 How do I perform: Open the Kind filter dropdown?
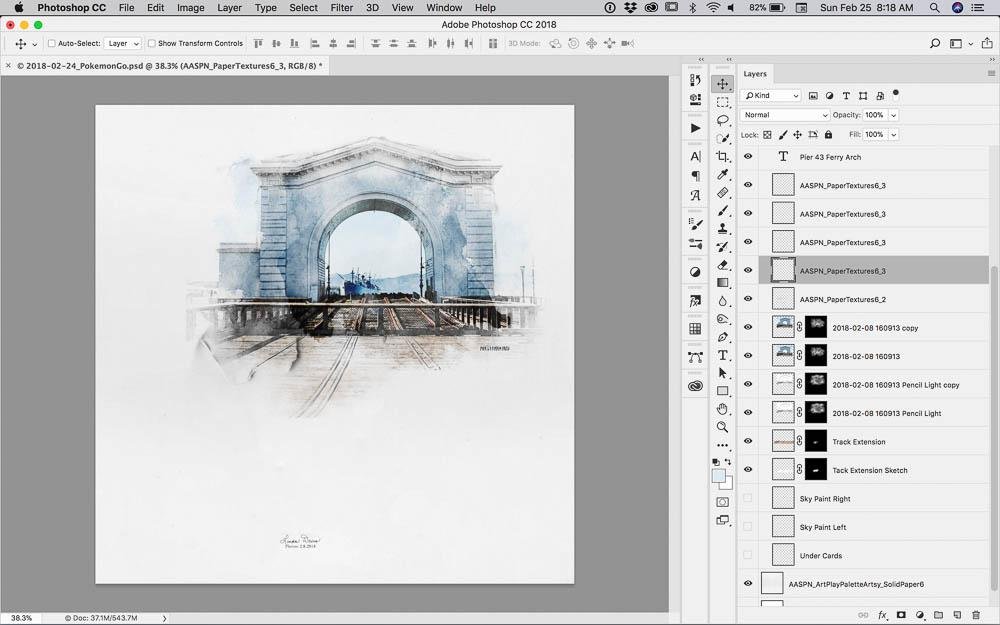tap(771, 96)
